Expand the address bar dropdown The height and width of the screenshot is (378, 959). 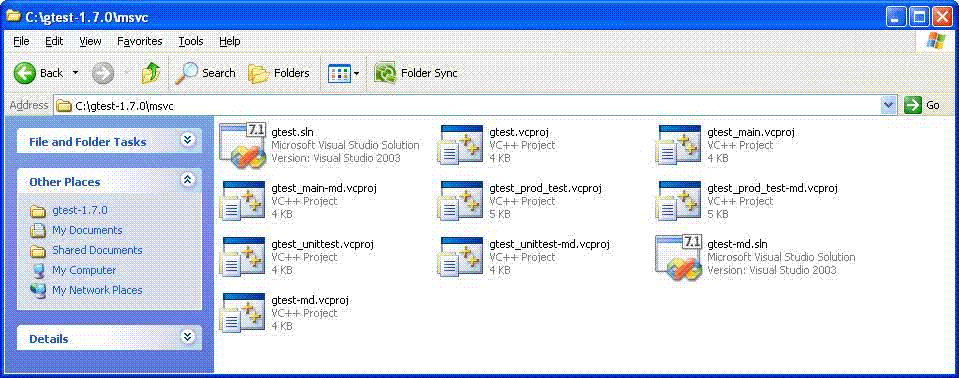pos(889,105)
